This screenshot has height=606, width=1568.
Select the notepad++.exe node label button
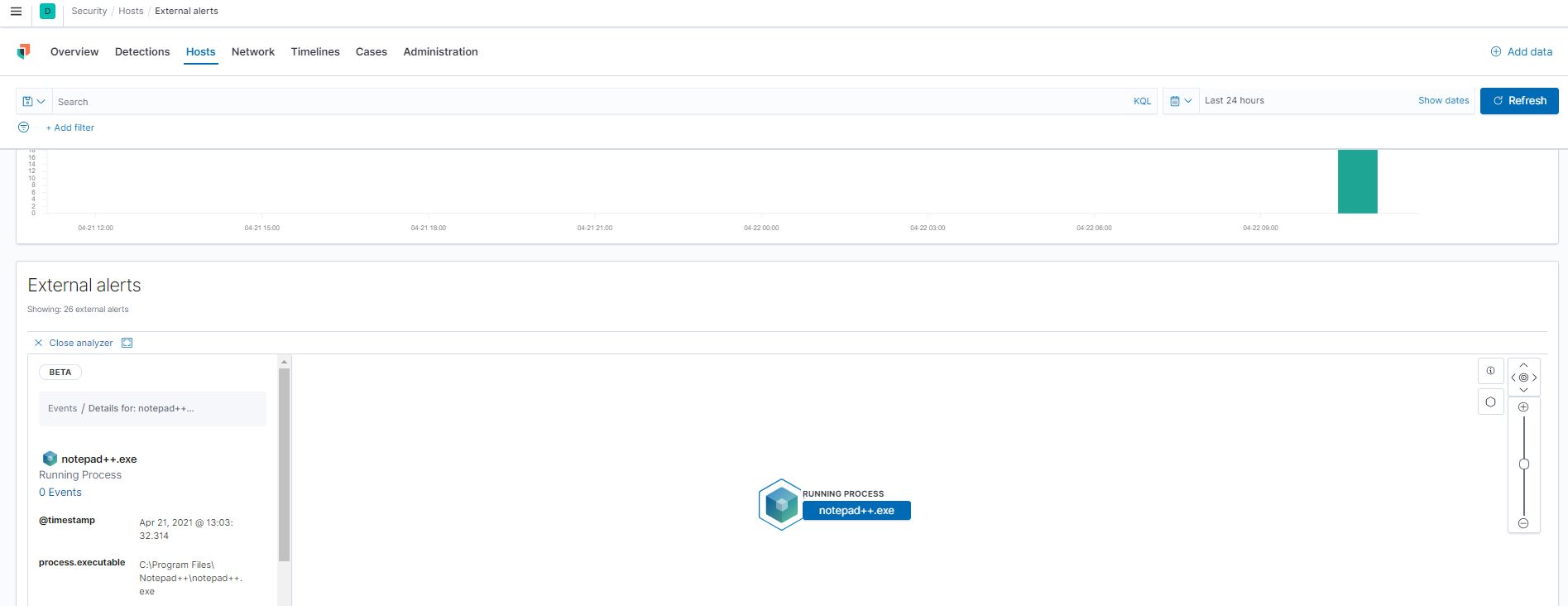point(856,511)
